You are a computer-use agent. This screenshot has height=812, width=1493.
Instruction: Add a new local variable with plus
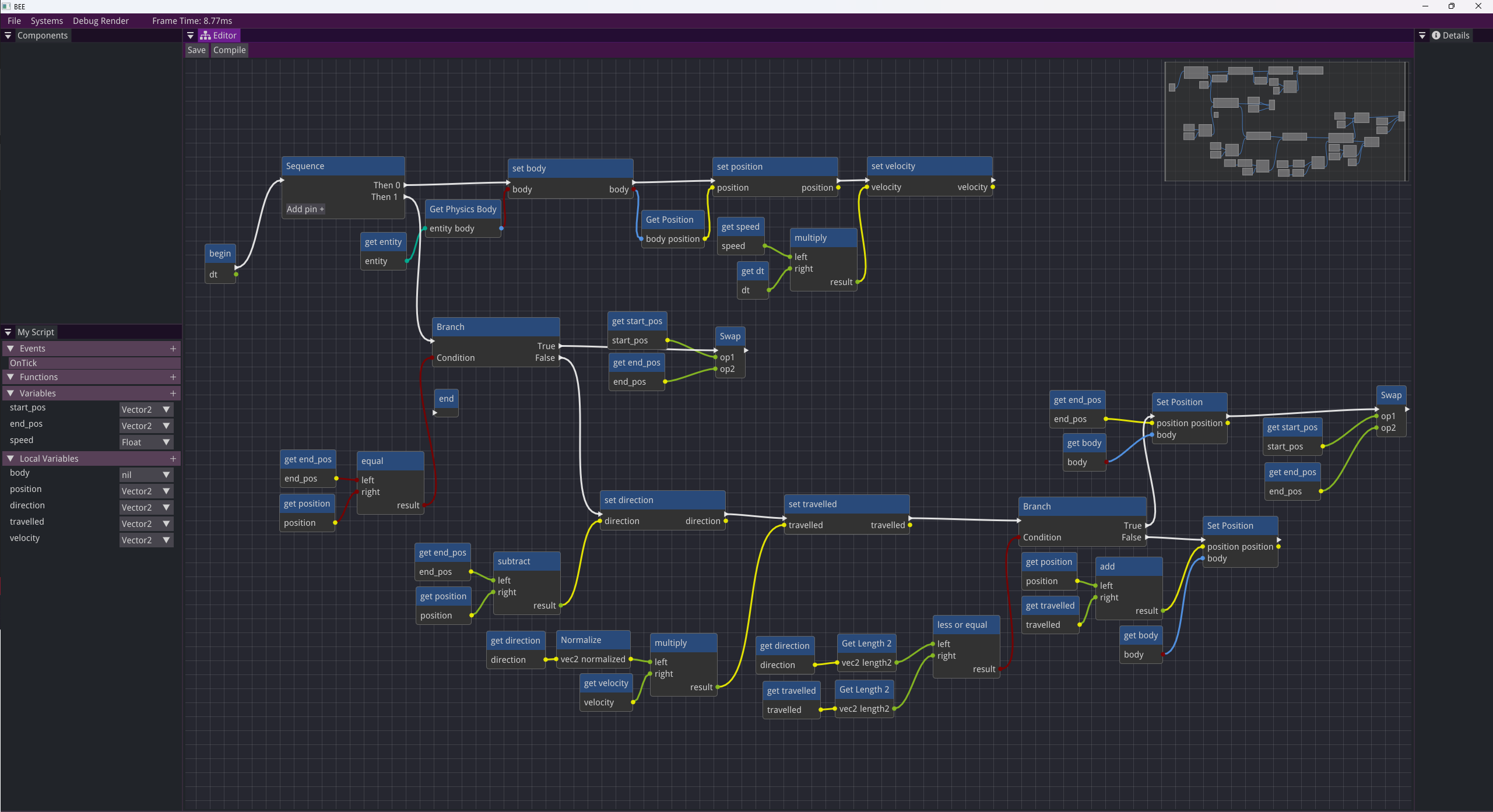pos(173,459)
